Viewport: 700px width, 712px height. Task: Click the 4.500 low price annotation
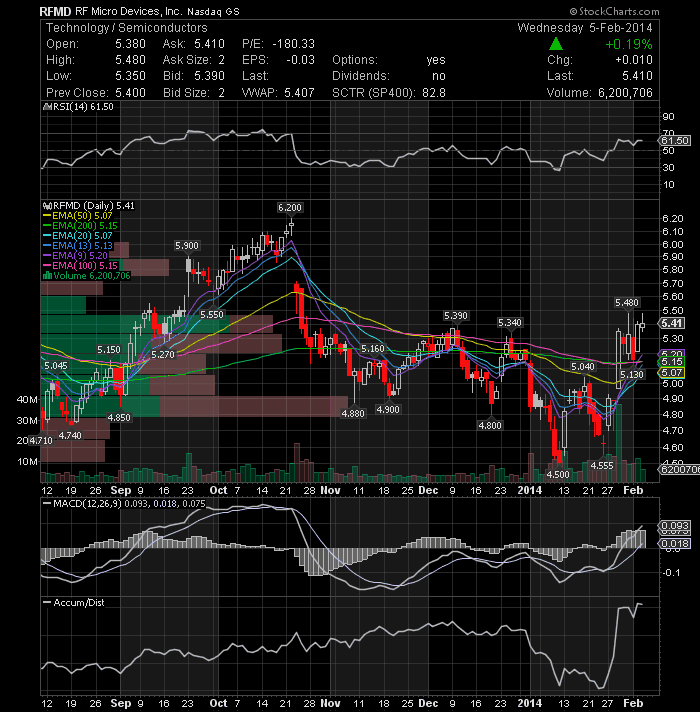click(x=558, y=475)
